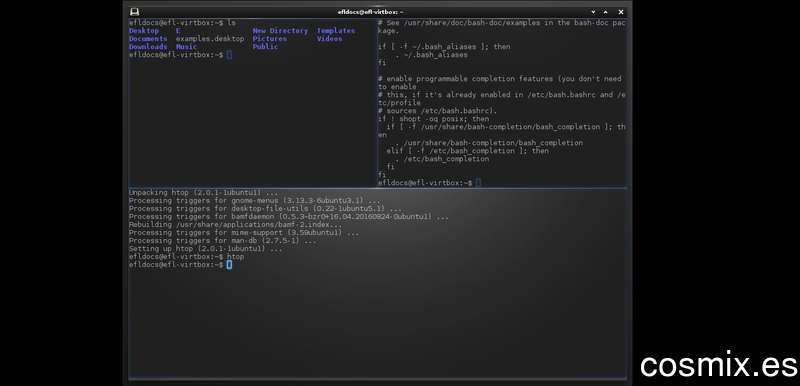
Task: Click the 'Processing triggers for mime-support' line
Action: coord(244,233)
